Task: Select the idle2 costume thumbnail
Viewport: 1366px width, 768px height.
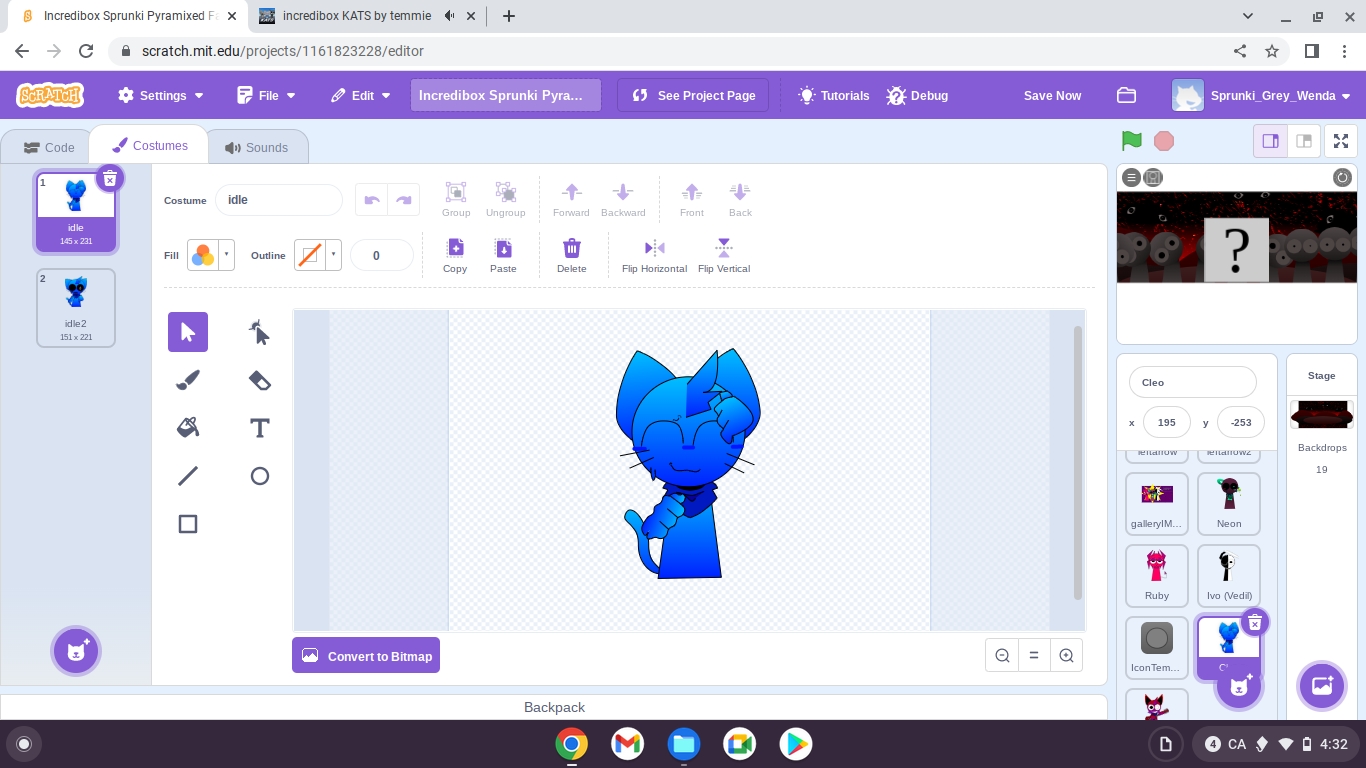Action: [x=75, y=307]
